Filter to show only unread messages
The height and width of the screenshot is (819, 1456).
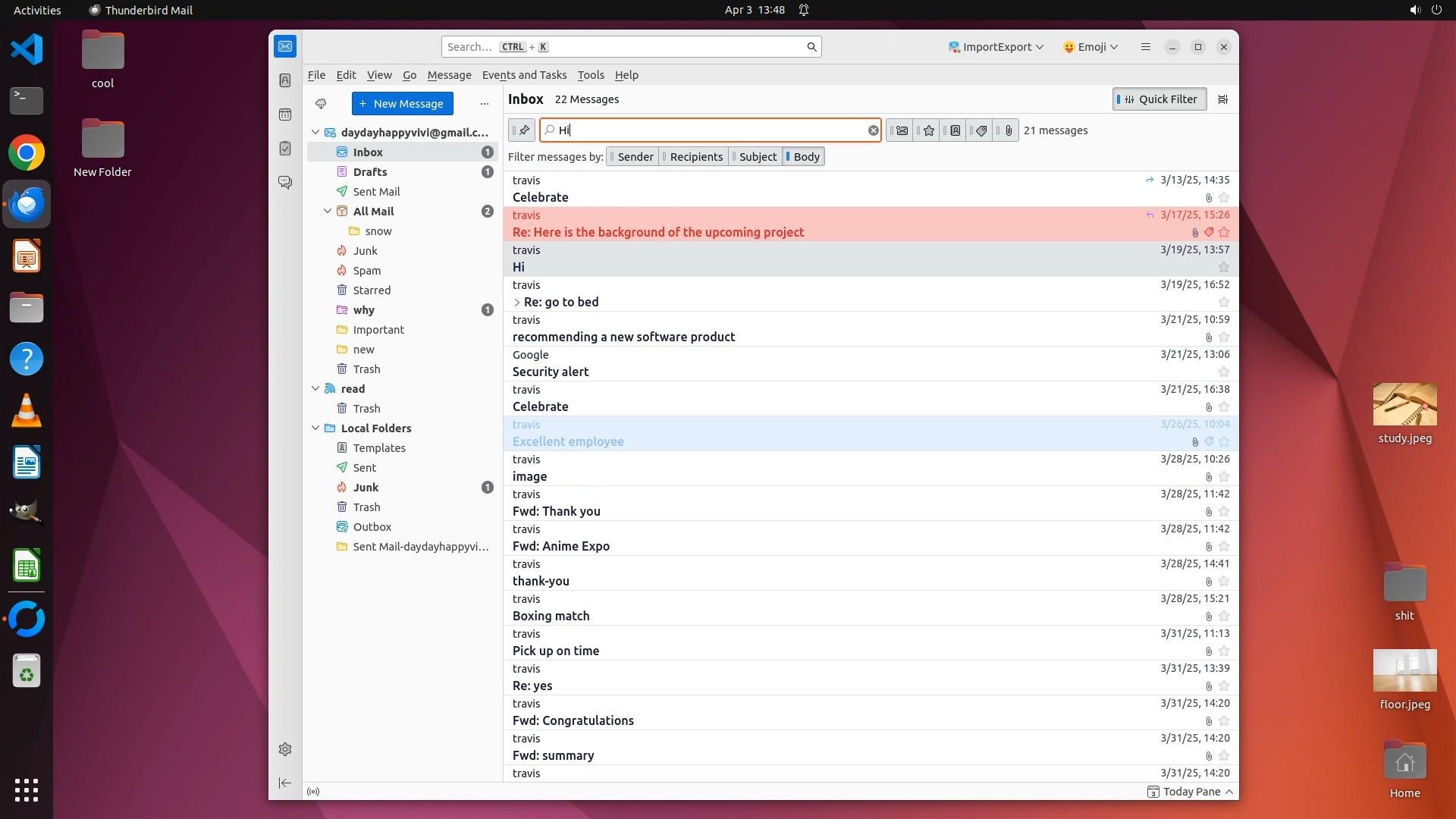pyautogui.click(x=901, y=130)
